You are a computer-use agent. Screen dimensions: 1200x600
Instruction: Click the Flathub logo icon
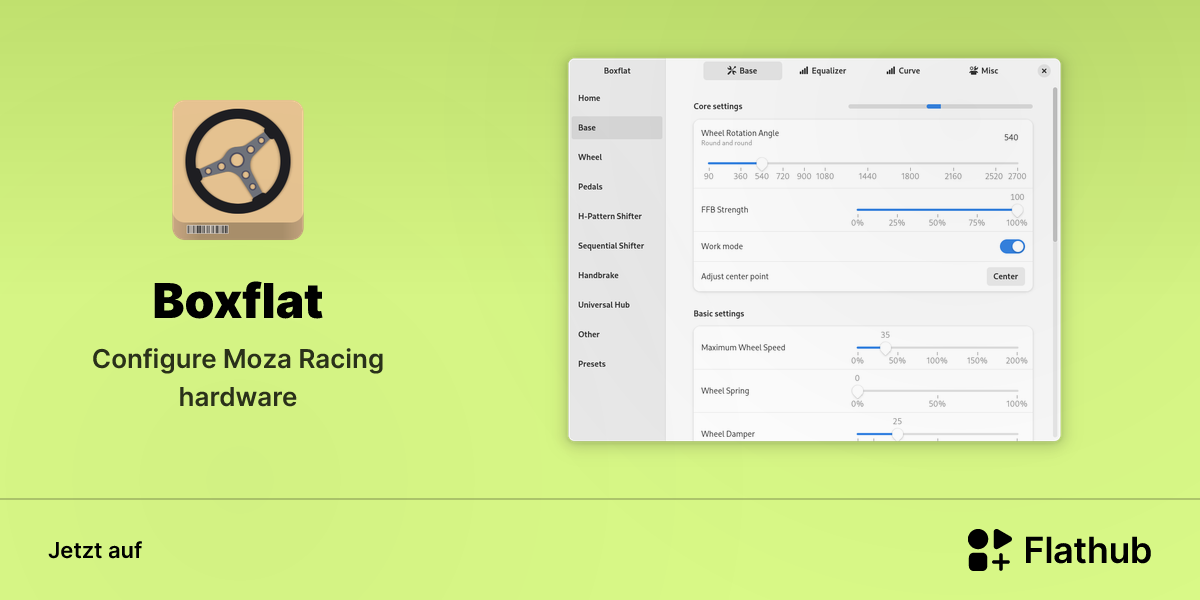(990, 550)
